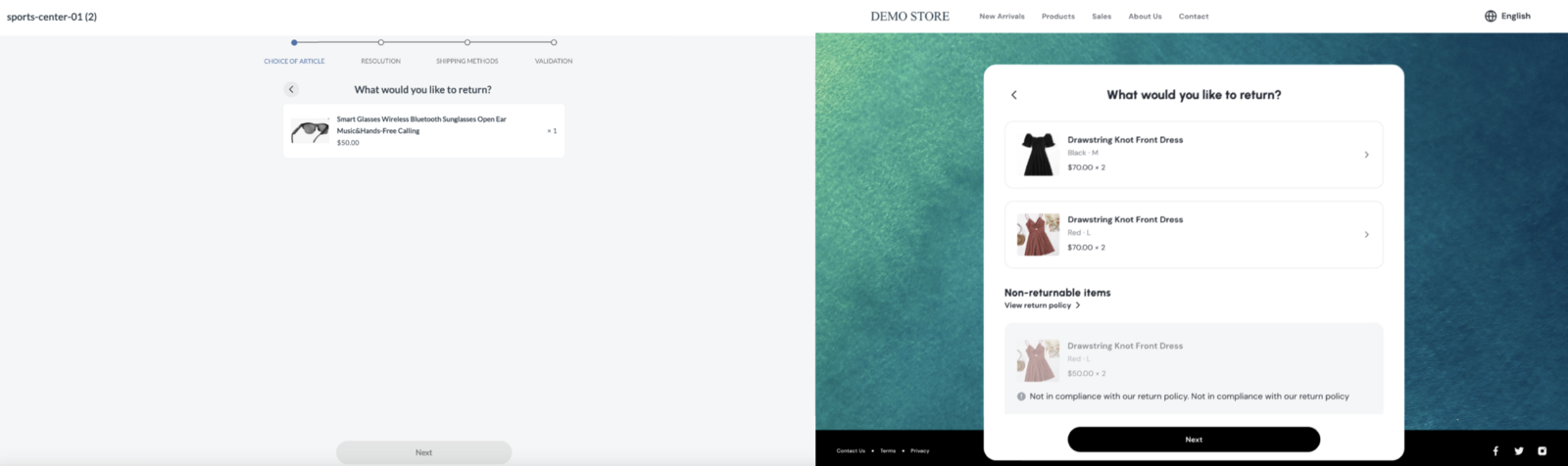Click the Black · M variant label

[1083, 153]
